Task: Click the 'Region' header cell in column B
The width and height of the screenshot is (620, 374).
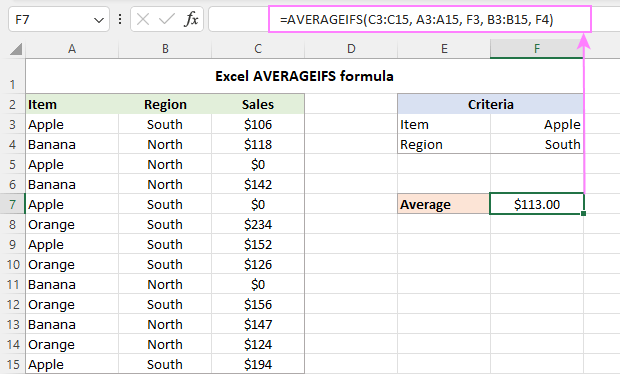Action: click(165, 104)
